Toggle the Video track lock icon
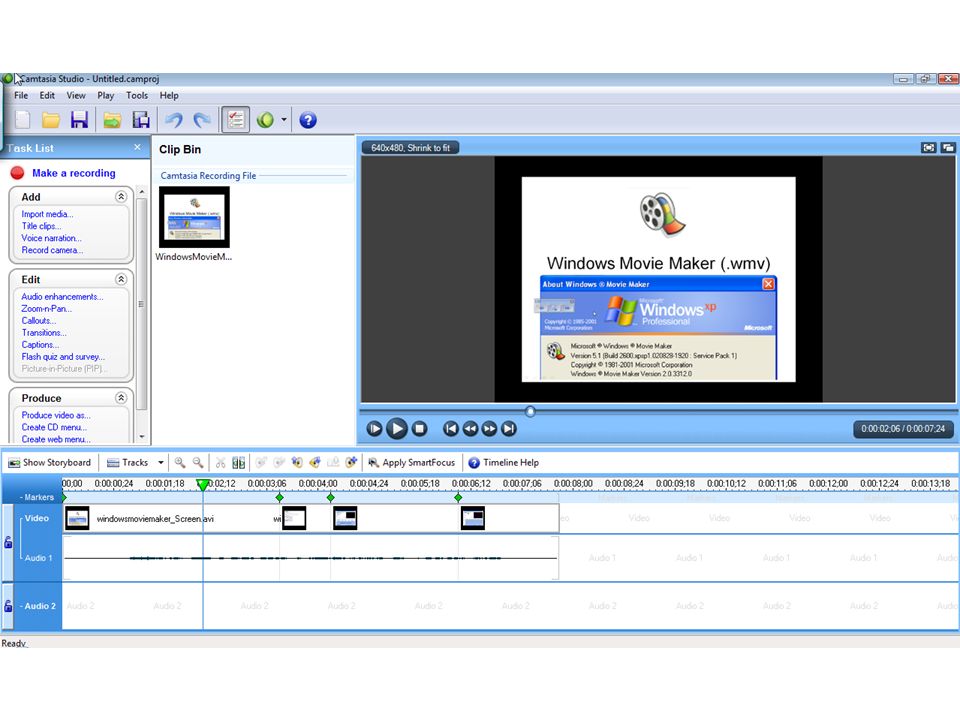Image resolution: width=960 pixels, height=720 pixels. point(8,542)
